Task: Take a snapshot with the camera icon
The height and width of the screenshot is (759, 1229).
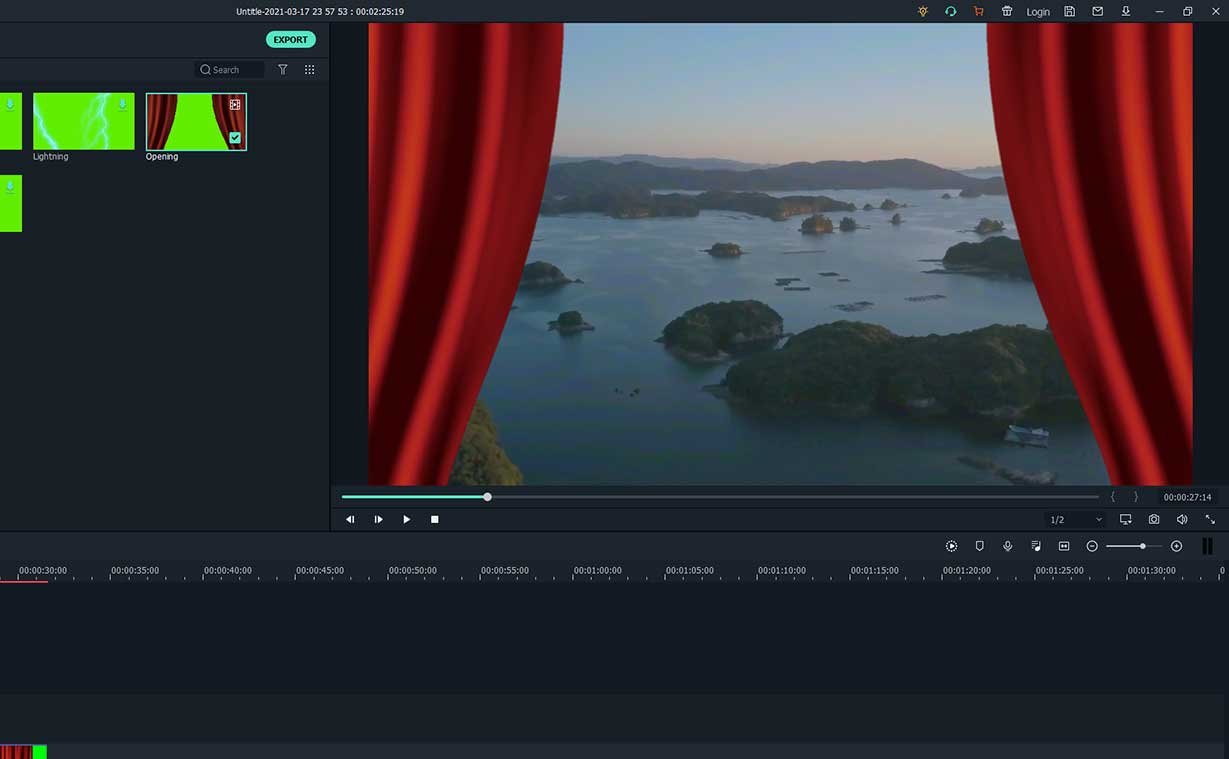Action: coord(1154,520)
